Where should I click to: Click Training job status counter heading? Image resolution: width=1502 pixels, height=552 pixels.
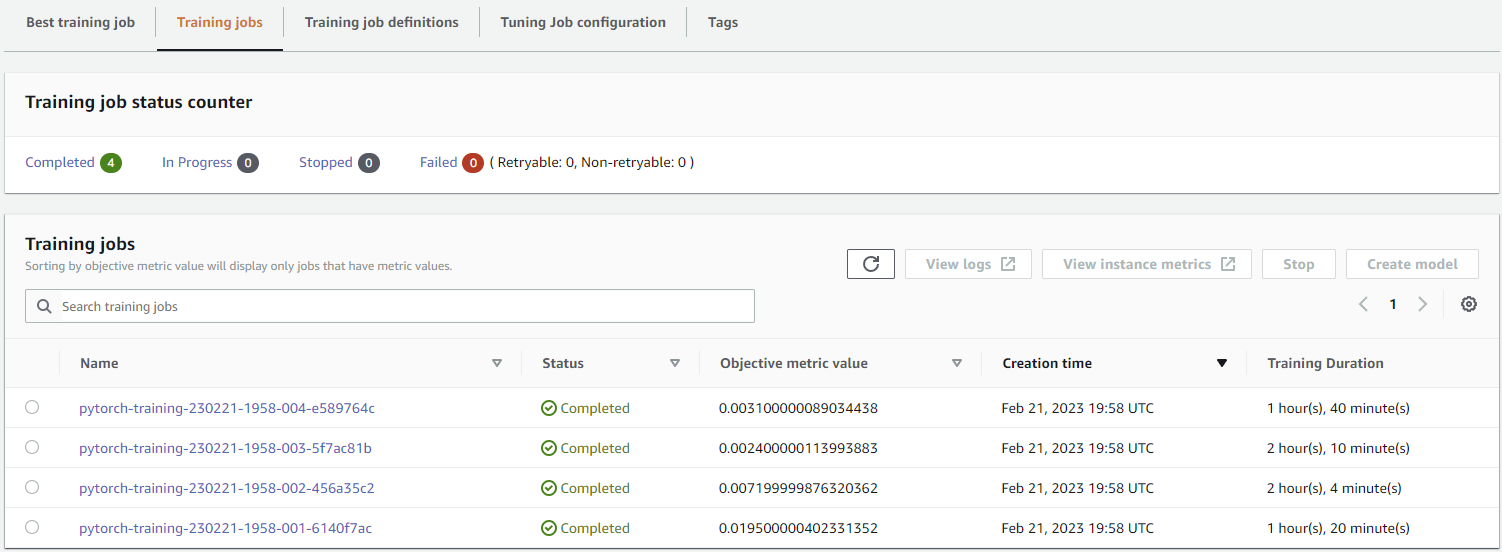click(139, 102)
